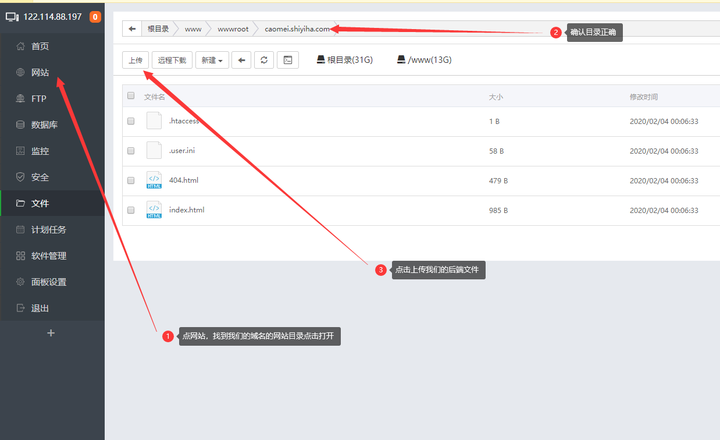720x440 pixels.
Task: Open the 404.html file name
Action: (184, 180)
